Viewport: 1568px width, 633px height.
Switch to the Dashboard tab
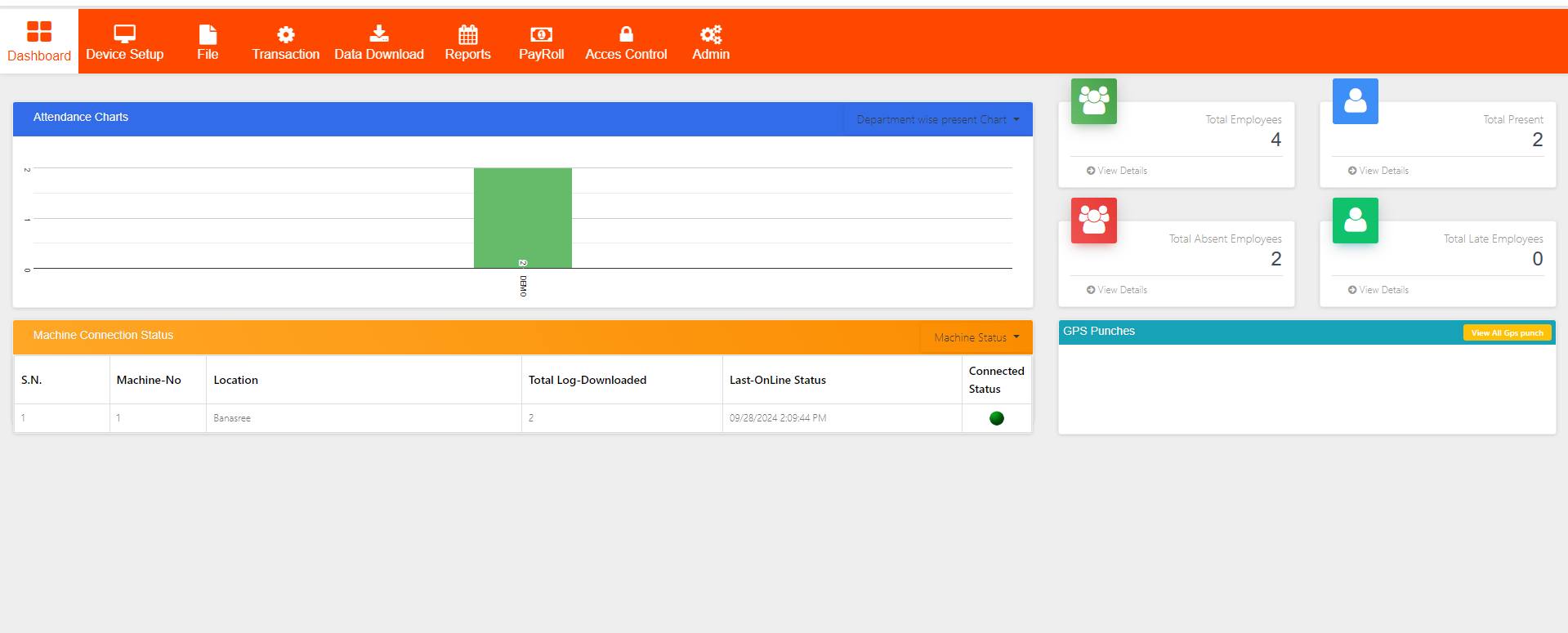(x=39, y=41)
